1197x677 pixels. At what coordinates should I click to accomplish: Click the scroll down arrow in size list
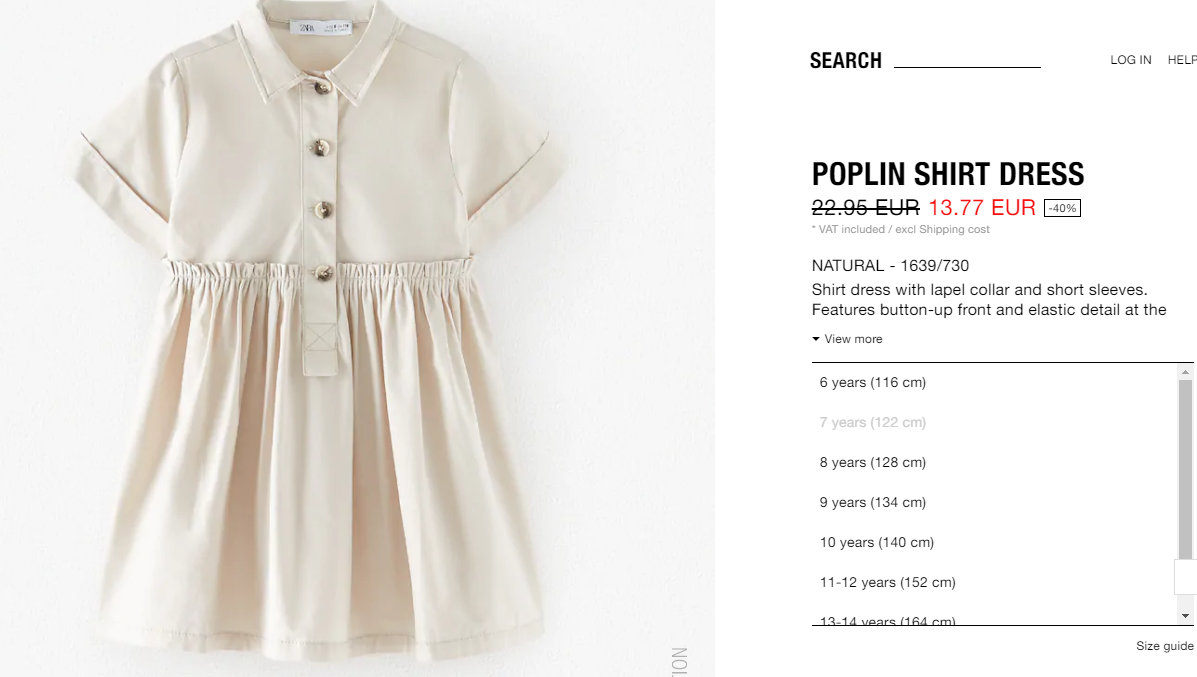tap(1185, 616)
